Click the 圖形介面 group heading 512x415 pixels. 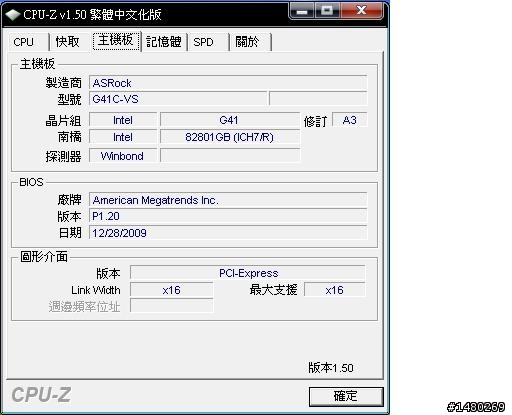click(44, 257)
